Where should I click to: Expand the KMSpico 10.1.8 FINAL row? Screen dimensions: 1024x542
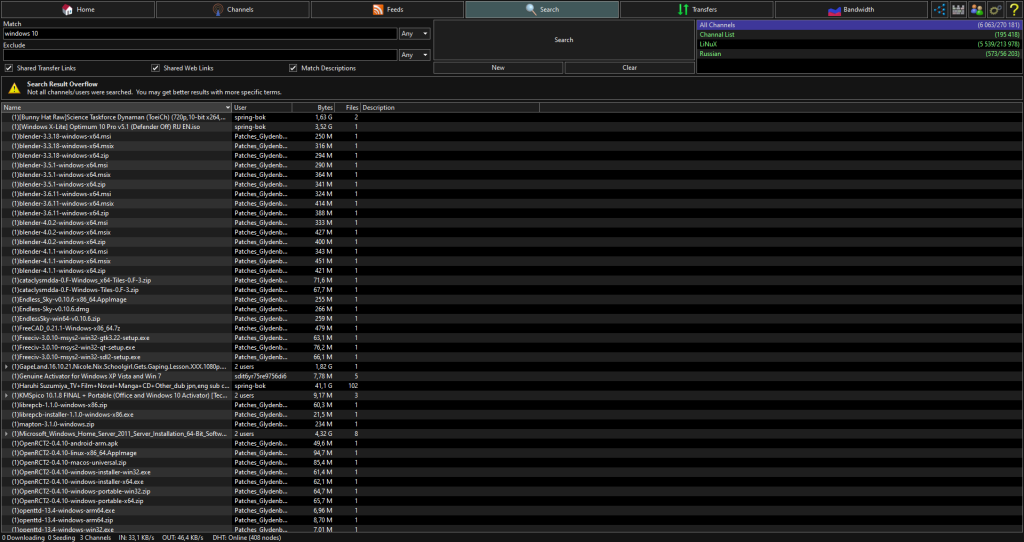[x=7, y=396]
